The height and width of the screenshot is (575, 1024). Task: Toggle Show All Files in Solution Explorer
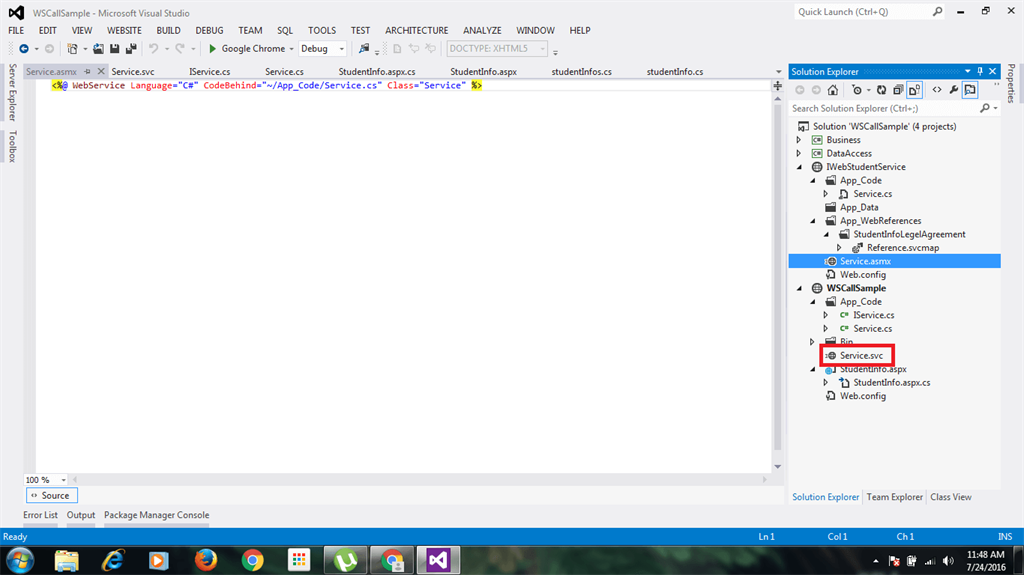tap(914, 90)
